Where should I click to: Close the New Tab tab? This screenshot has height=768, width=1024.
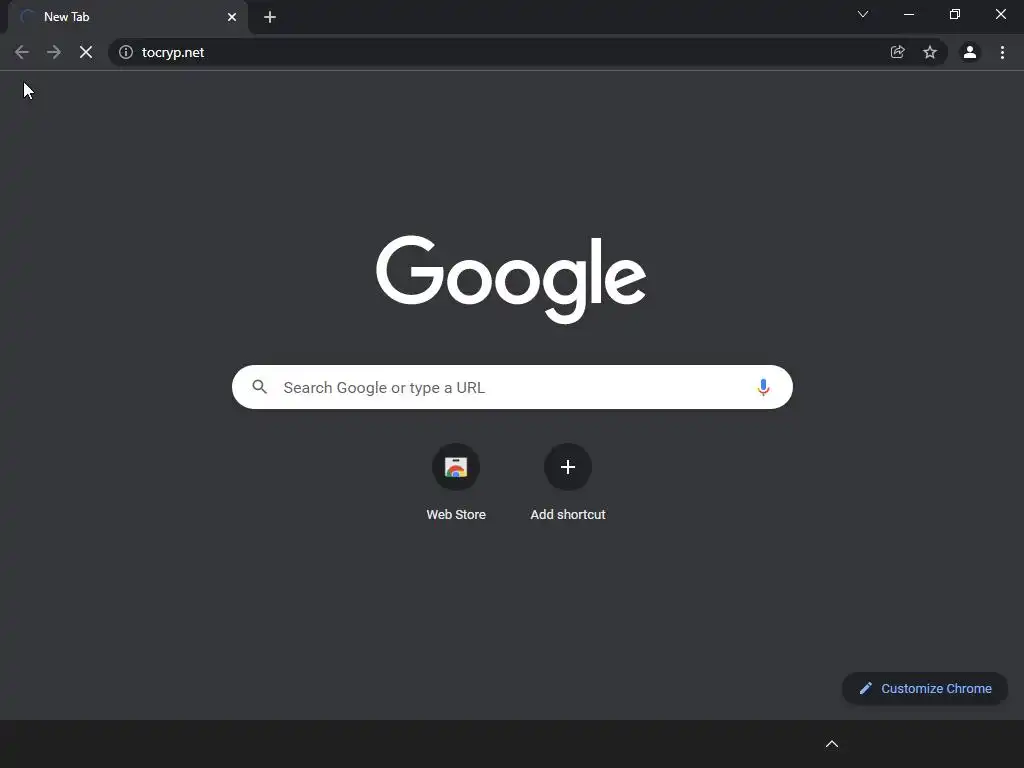coord(232,17)
